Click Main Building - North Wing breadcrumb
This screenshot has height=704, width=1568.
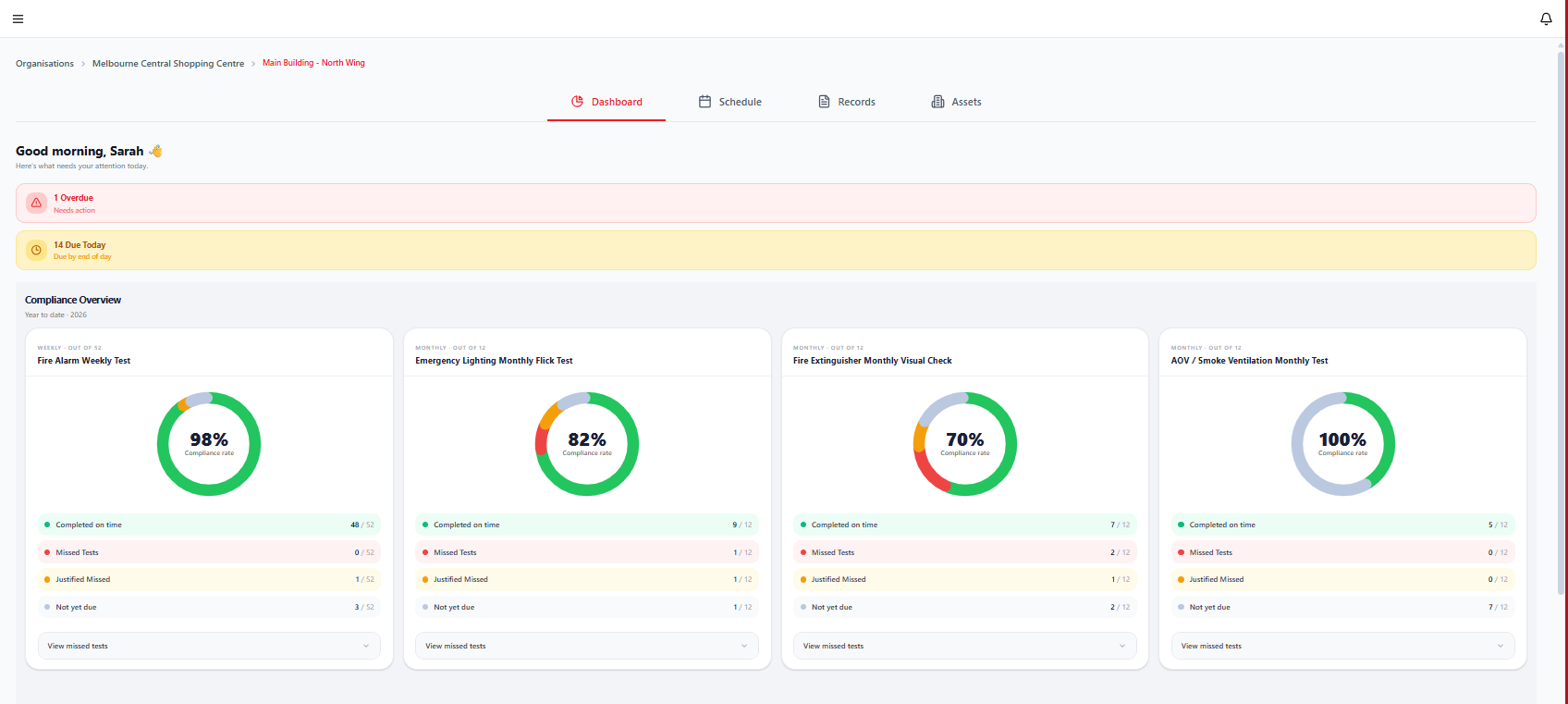(313, 63)
